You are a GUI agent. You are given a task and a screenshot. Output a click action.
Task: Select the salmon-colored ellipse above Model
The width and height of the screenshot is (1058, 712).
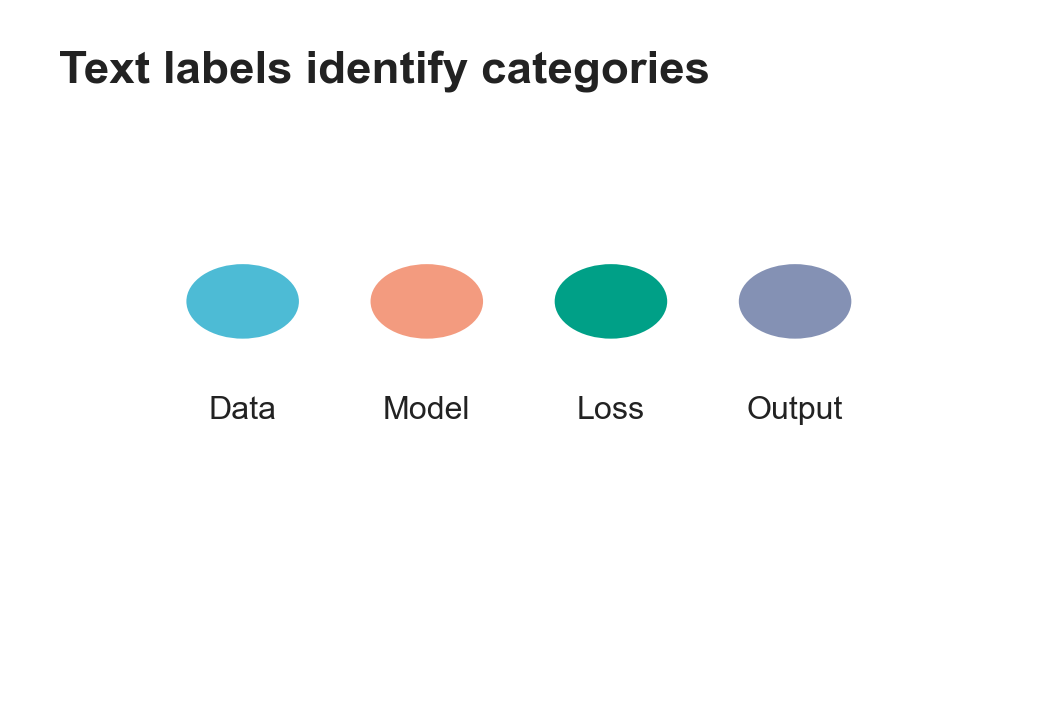[426, 301]
